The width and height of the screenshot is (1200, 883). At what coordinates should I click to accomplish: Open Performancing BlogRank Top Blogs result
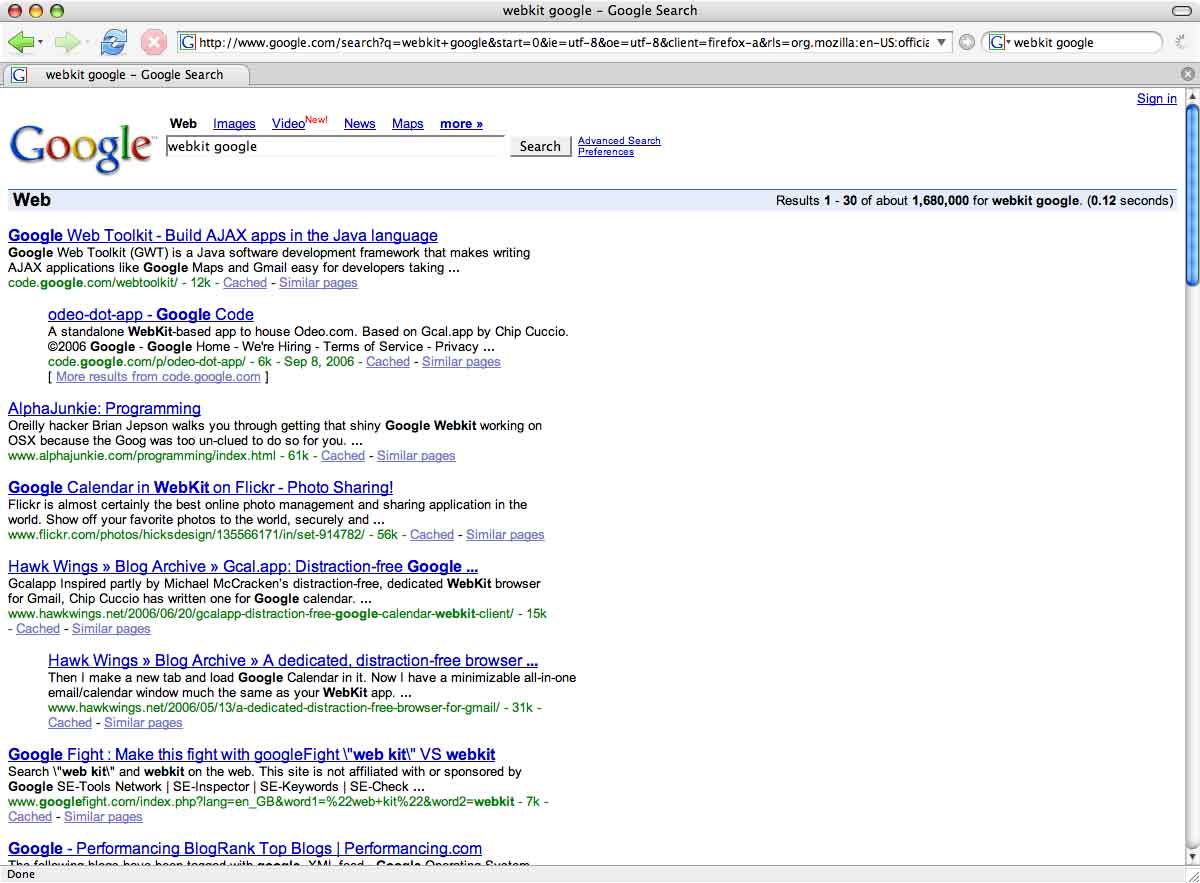tap(245, 849)
